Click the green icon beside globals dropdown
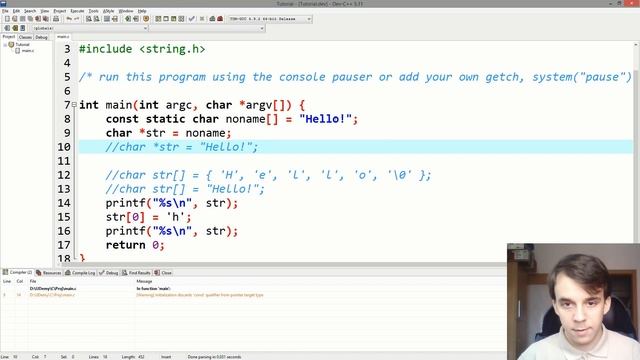640x360 pixels. [15, 28]
